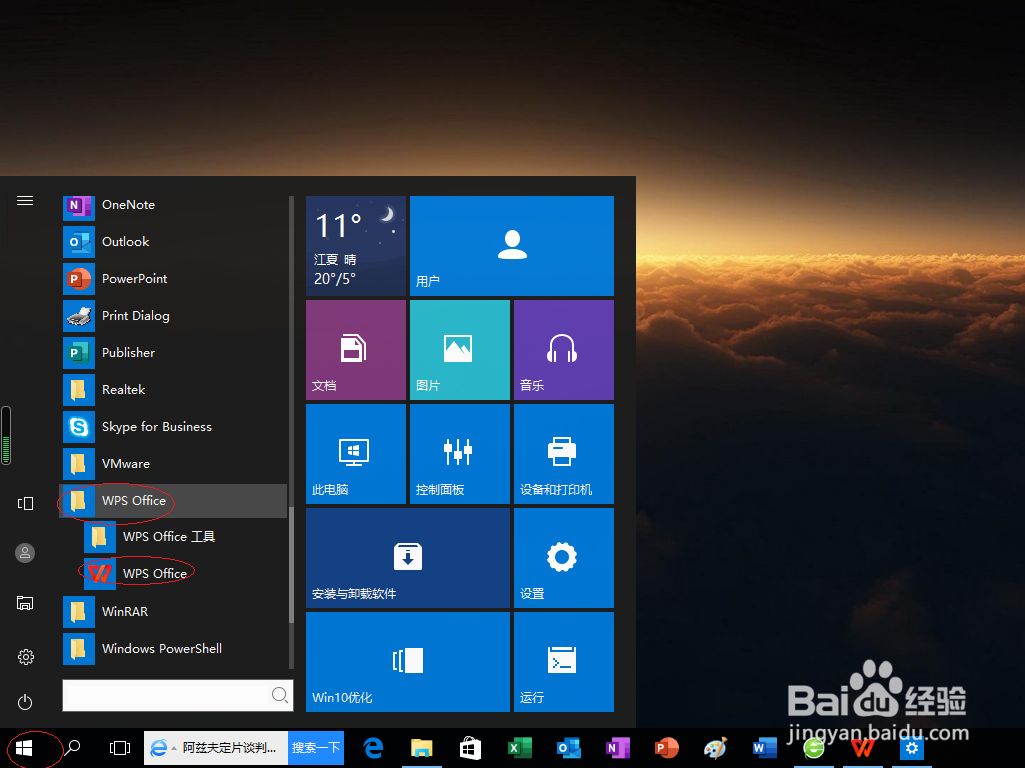Viewport: 1025px width, 768px height.
Task: Click the 搜索一下 button
Action: pyautogui.click(x=316, y=748)
